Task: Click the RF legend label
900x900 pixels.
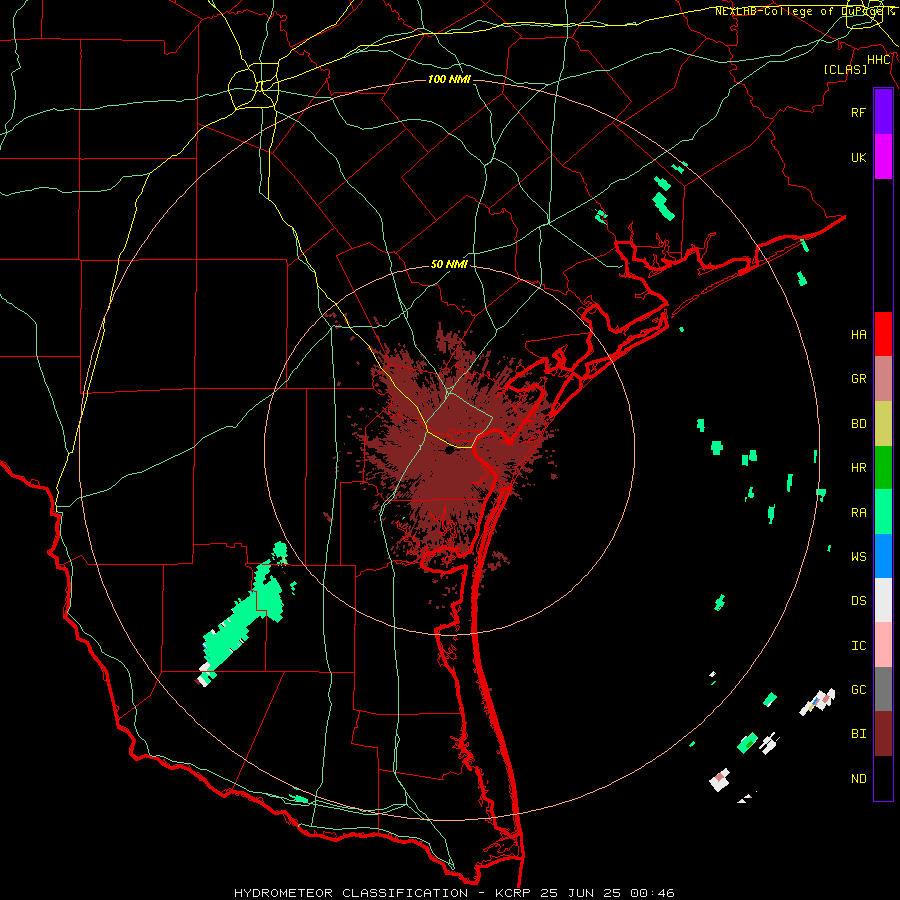Action: (x=858, y=112)
